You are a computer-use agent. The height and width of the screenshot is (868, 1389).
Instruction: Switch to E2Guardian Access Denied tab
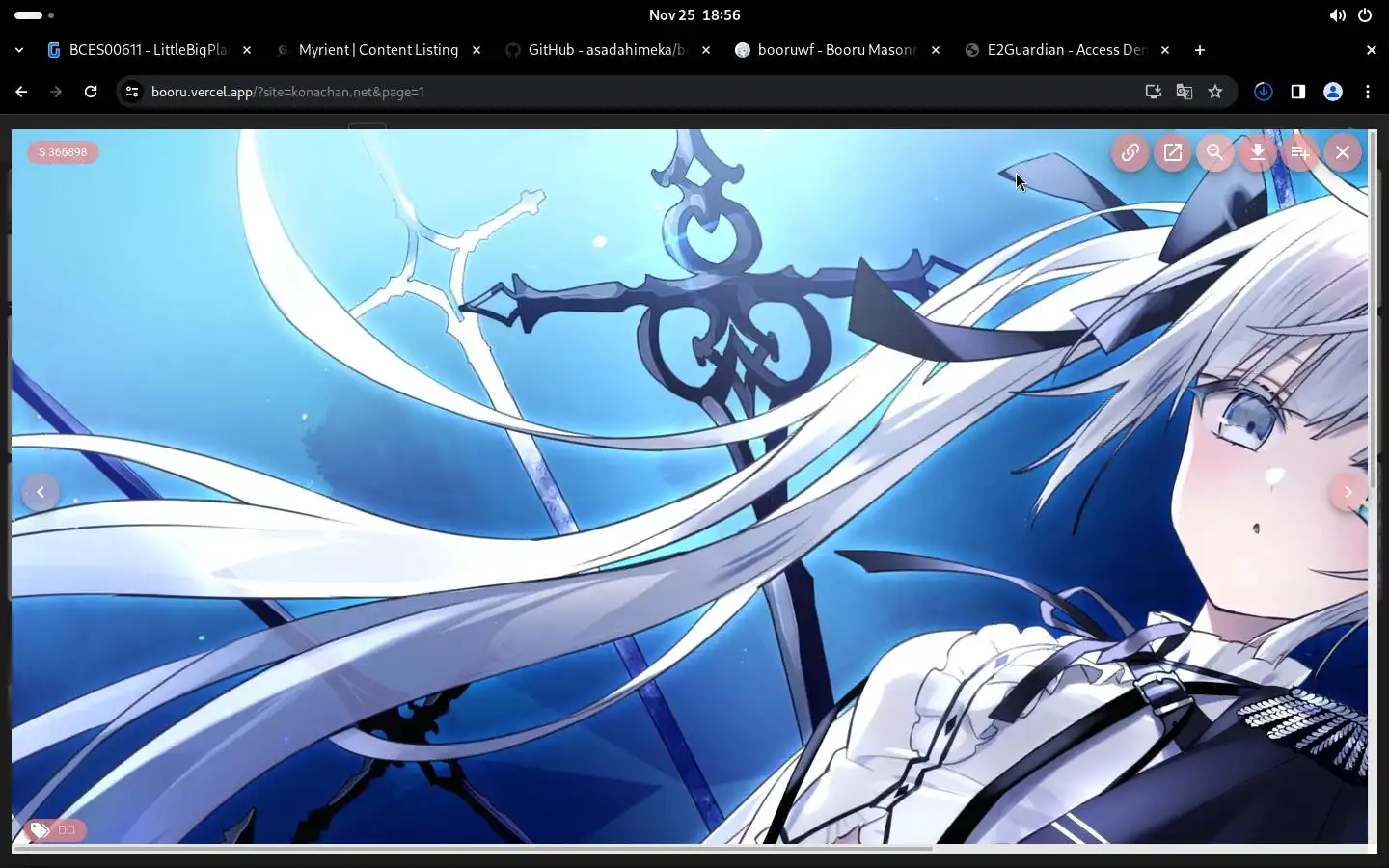click(x=1066, y=50)
